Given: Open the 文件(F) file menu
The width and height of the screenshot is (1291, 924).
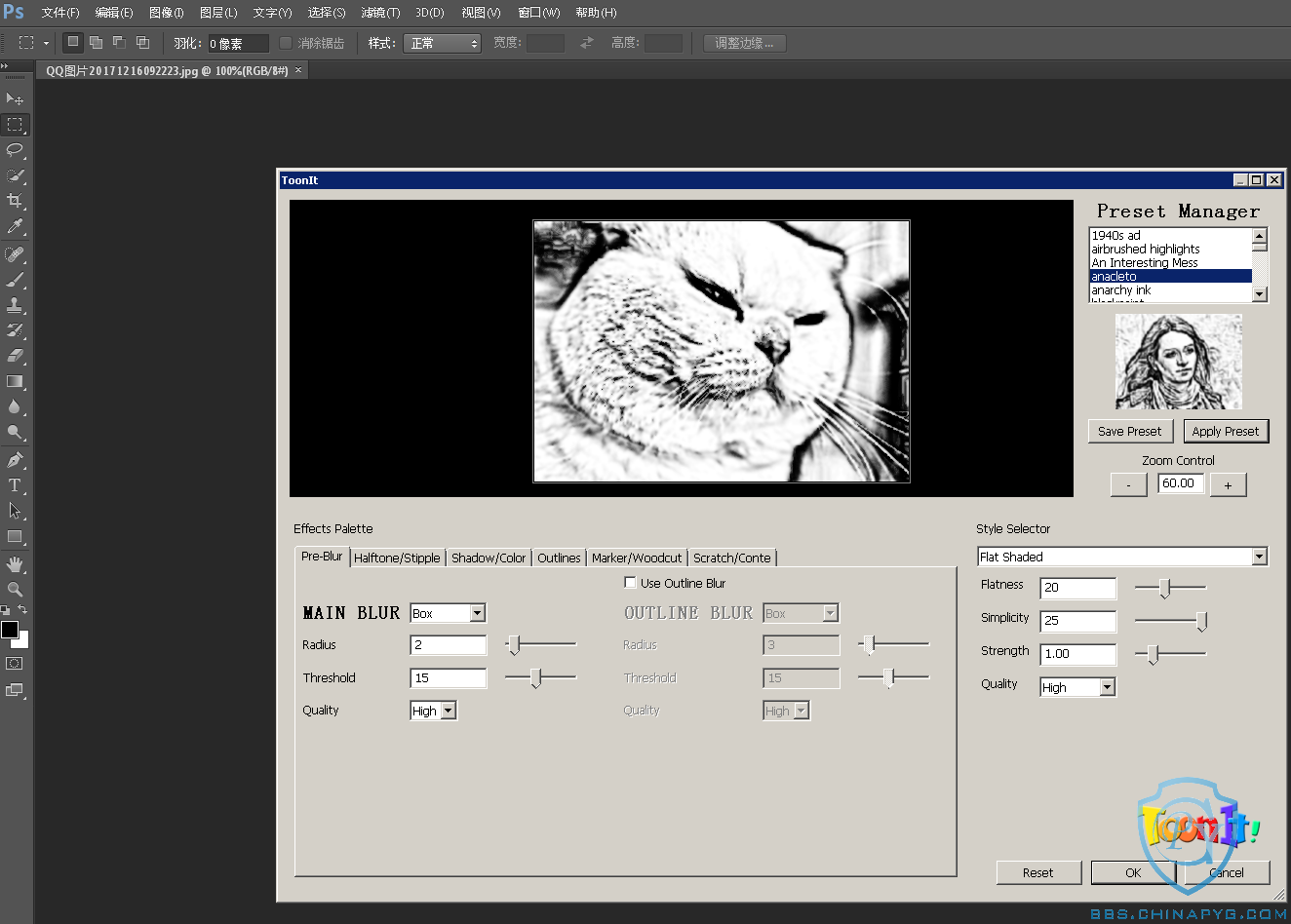Looking at the screenshot, I should point(60,13).
